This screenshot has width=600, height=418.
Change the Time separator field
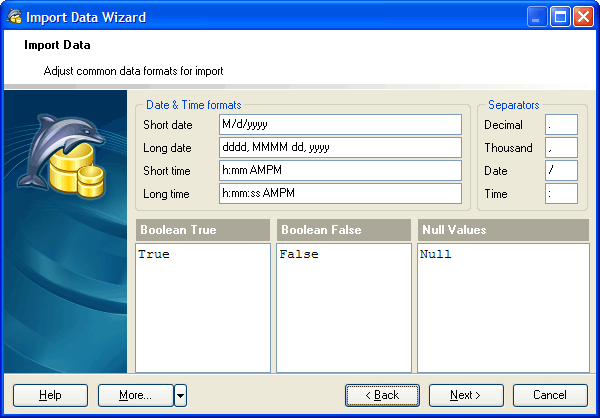tap(561, 193)
